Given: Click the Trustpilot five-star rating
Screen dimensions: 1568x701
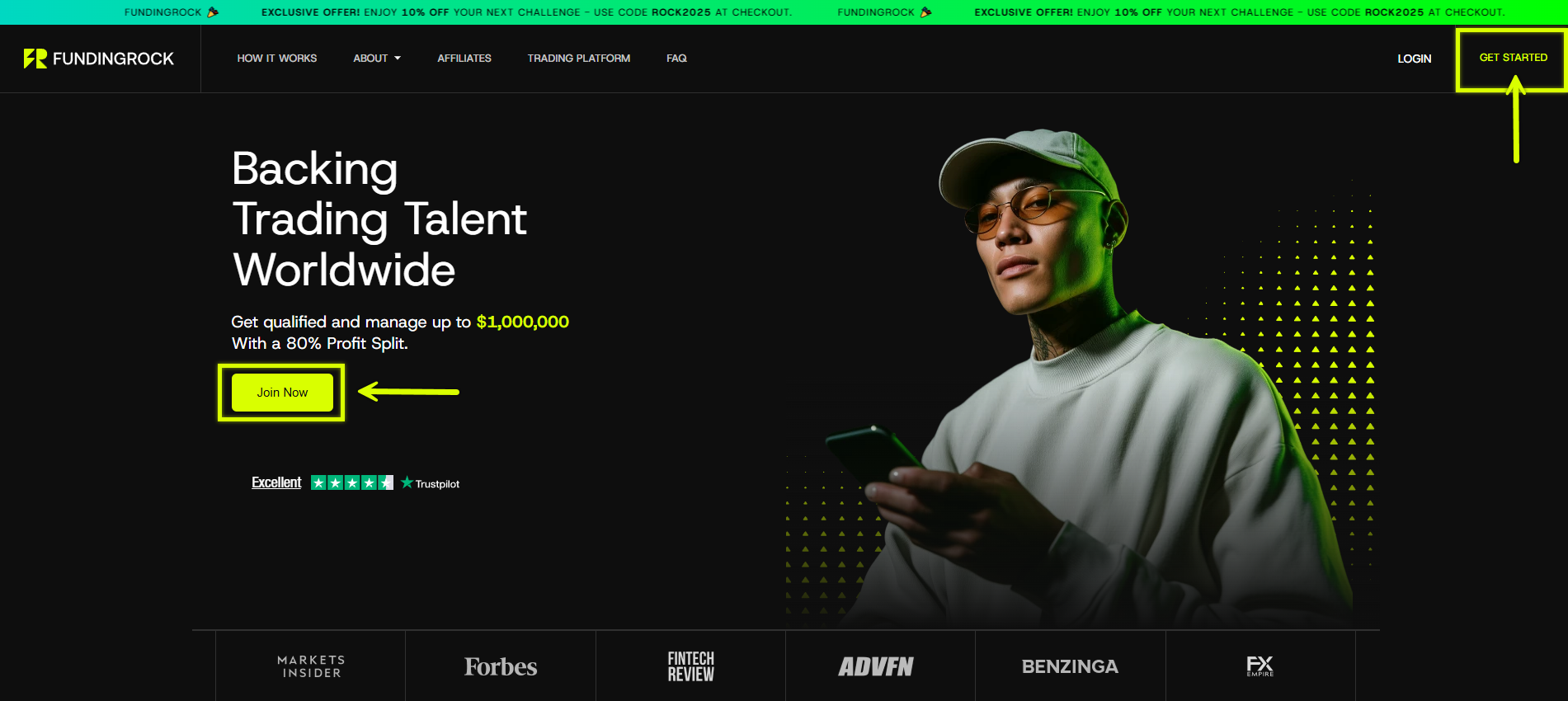Looking at the screenshot, I should click(x=352, y=482).
